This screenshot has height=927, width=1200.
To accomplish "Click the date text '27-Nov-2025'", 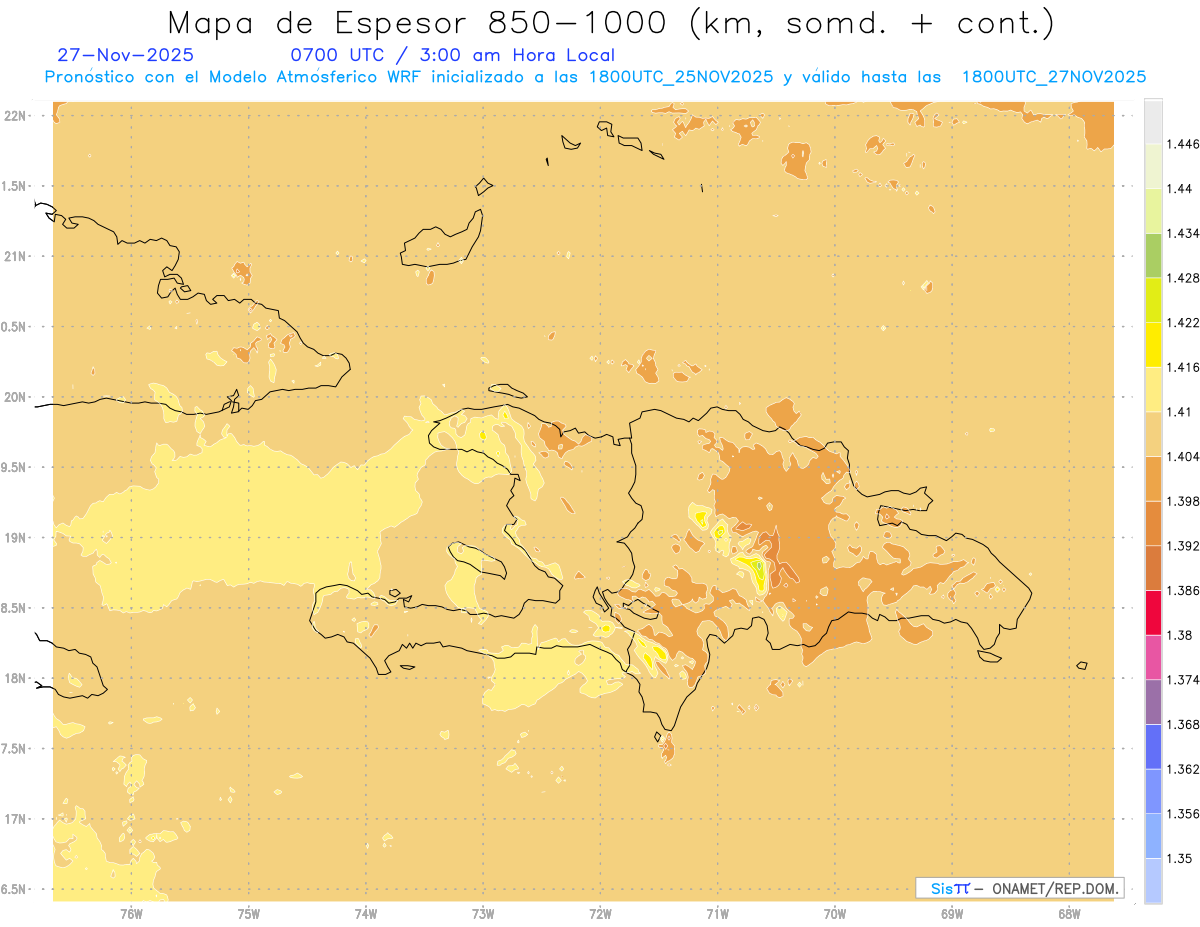I will tap(126, 55).
